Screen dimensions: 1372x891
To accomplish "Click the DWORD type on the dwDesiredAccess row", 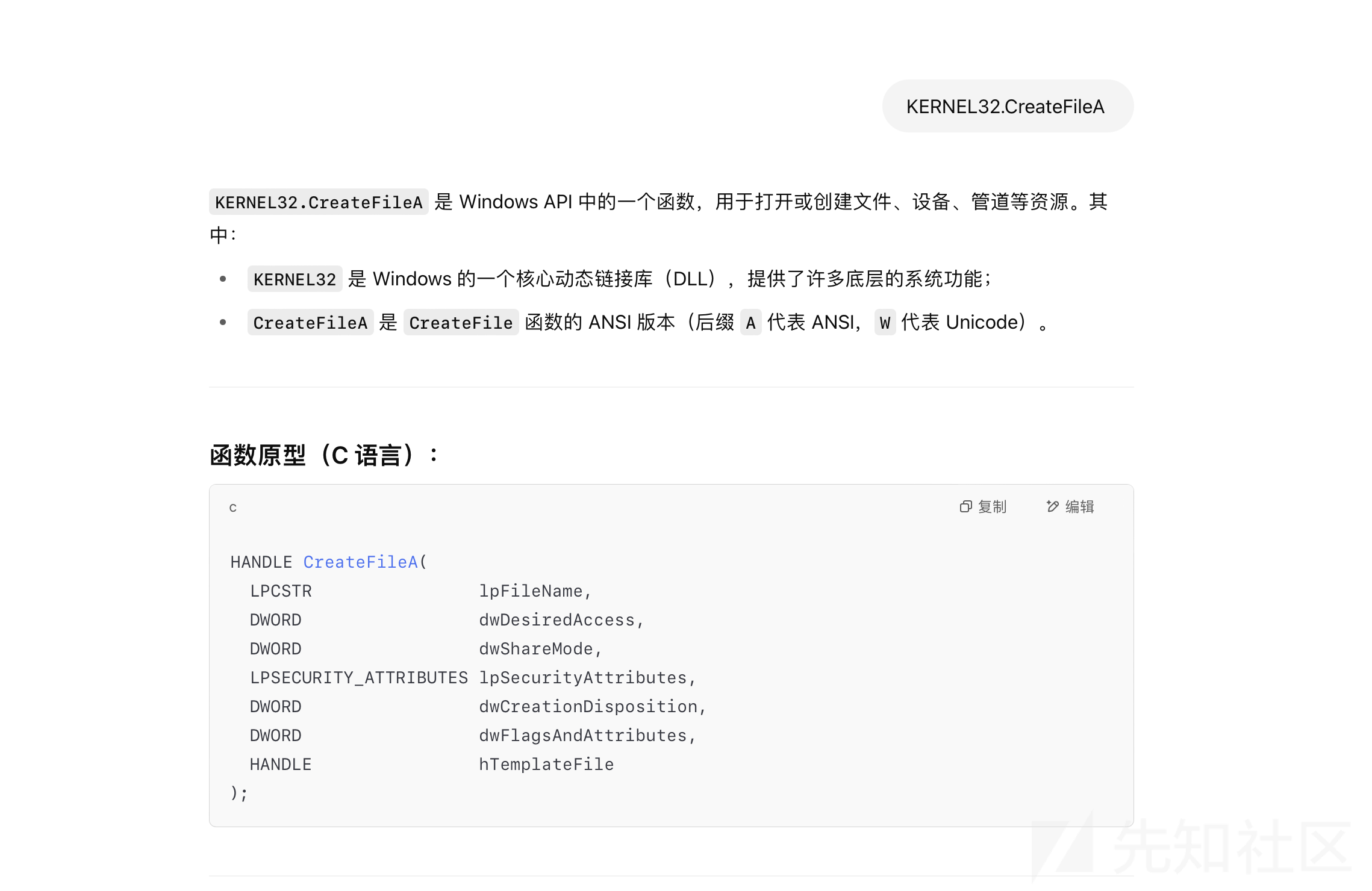I will pos(276,619).
